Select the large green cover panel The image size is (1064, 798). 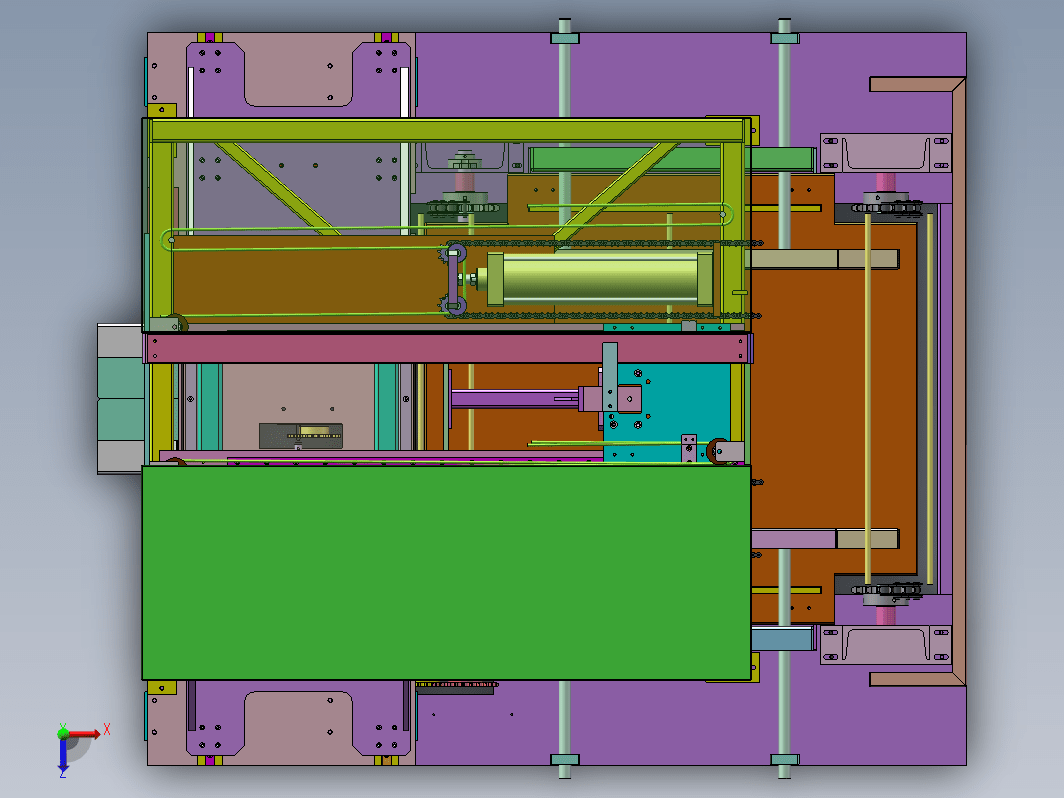click(x=446, y=572)
